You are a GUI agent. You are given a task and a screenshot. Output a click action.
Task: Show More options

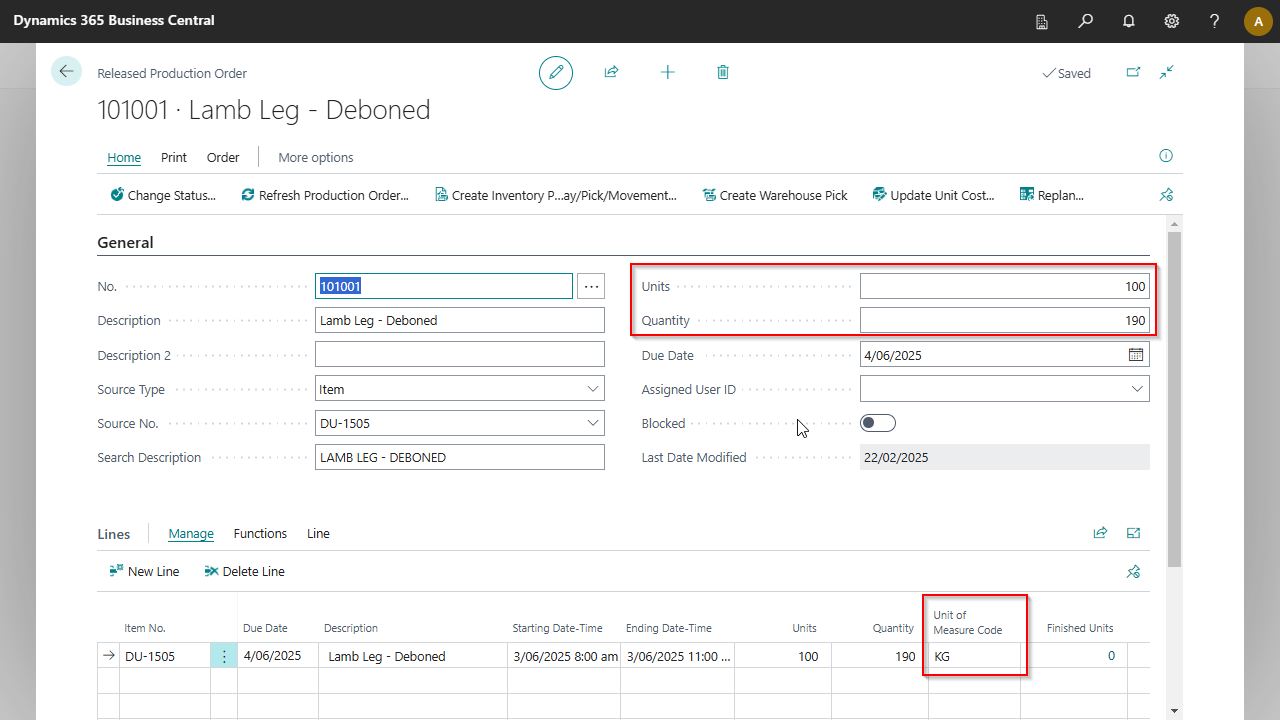click(316, 157)
